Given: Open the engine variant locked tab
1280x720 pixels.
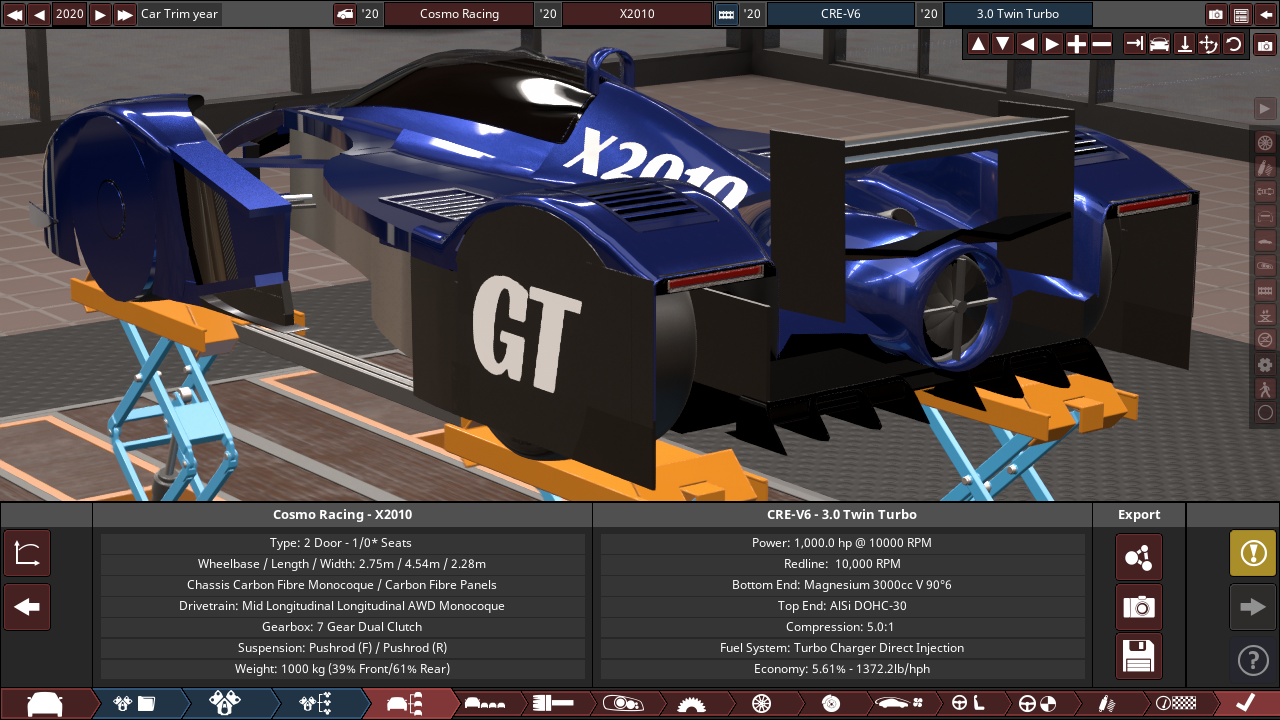Looking at the screenshot, I should click(x=225, y=704).
